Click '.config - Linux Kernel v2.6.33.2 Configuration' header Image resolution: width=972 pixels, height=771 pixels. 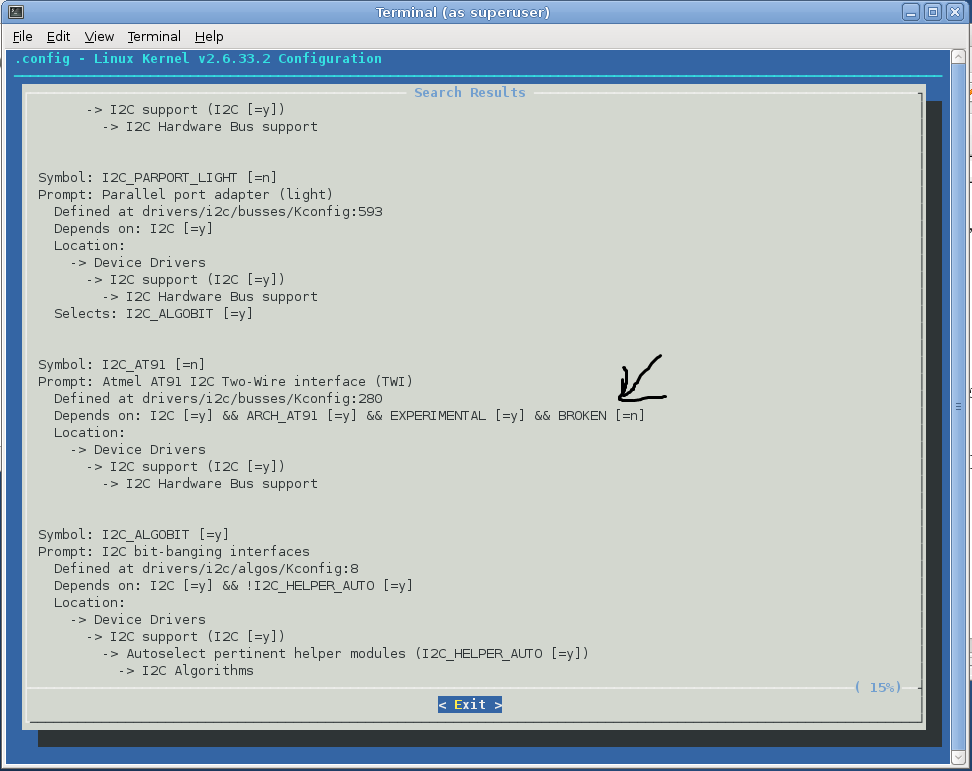point(198,59)
